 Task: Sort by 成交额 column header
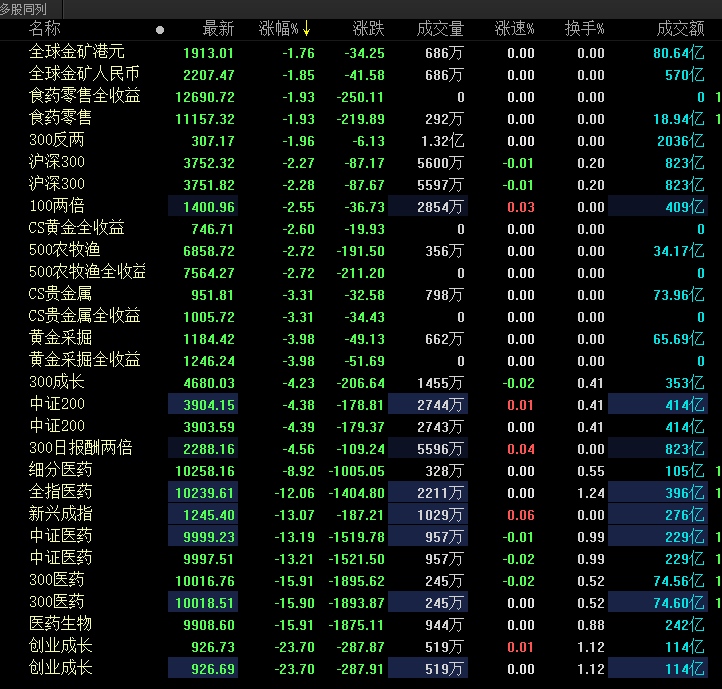pos(680,29)
